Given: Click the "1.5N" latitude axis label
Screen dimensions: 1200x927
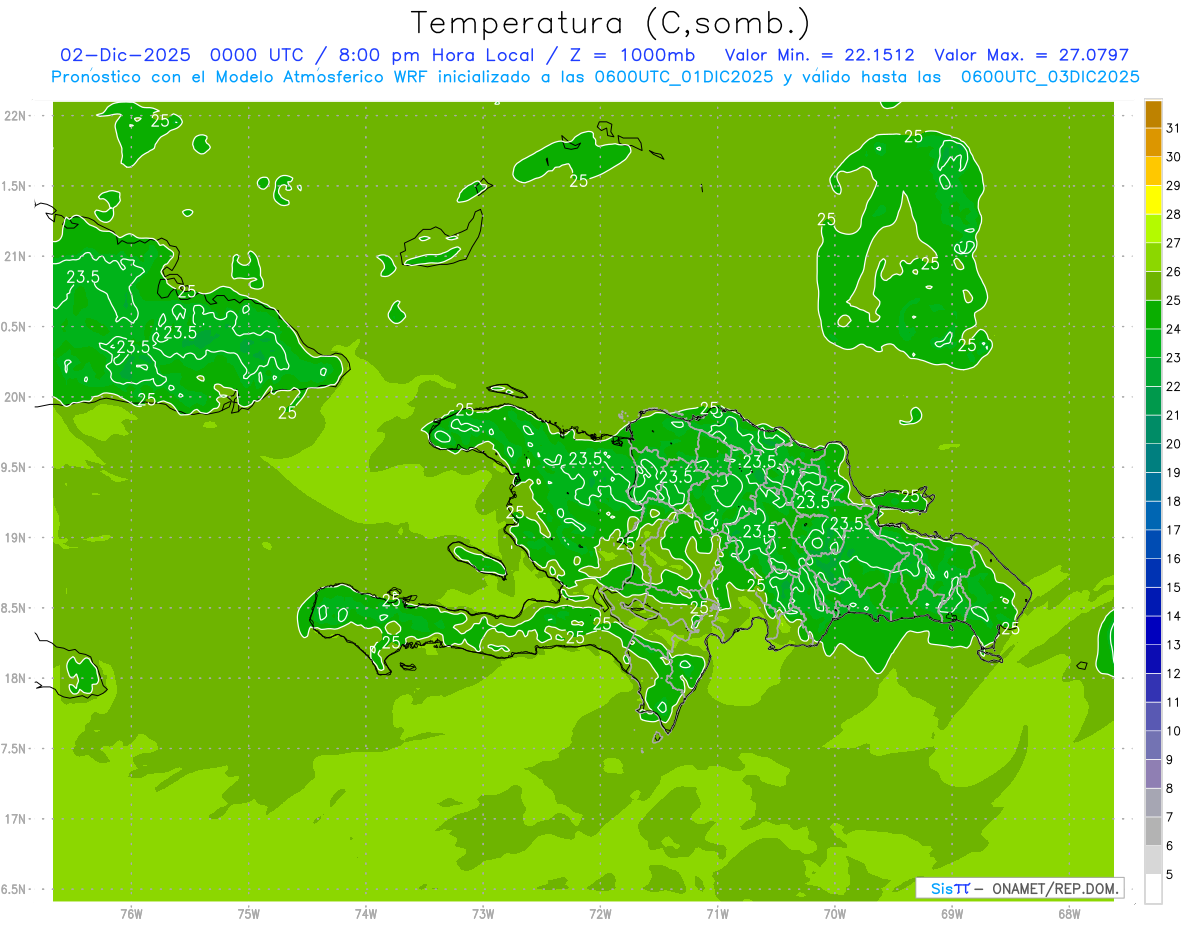Looking at the screenshot, I should click(x=15, y=186).
